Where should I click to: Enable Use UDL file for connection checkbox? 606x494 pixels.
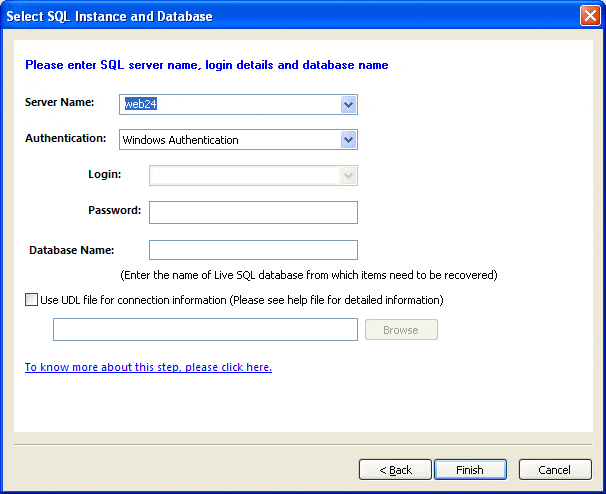coord(31,300)
